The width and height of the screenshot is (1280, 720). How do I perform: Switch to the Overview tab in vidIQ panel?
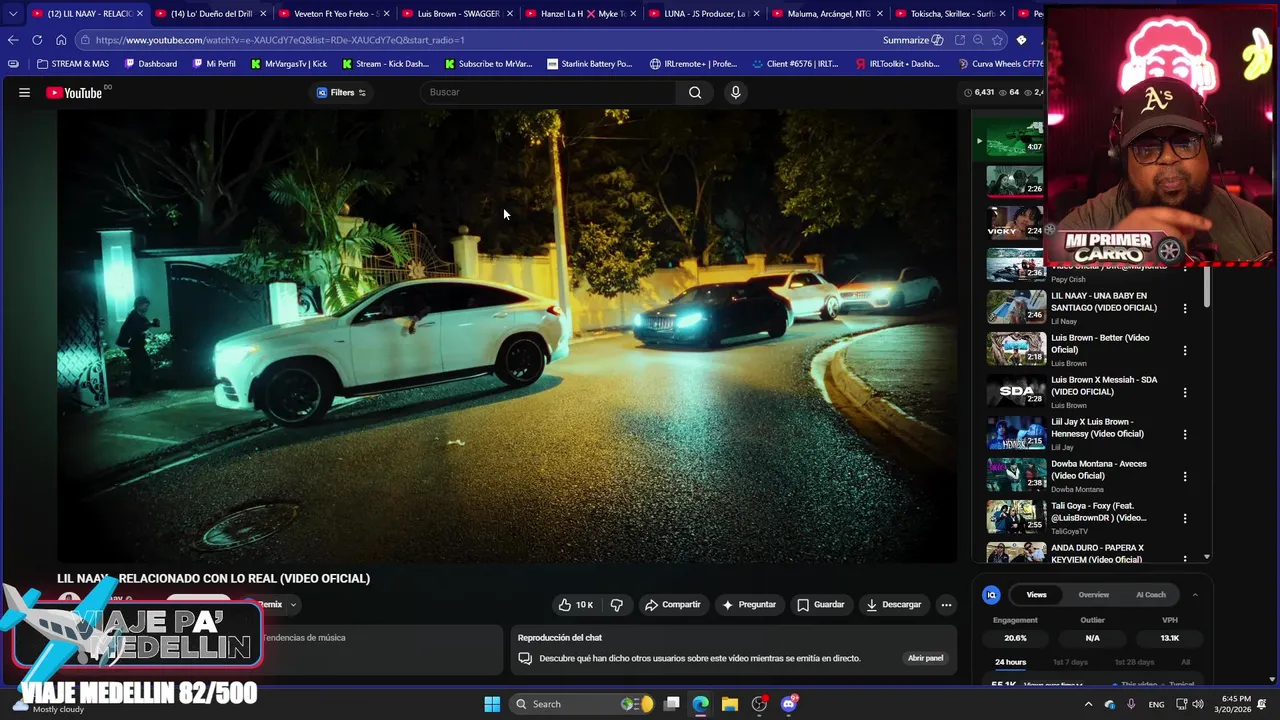click(x=1093, y=595)
